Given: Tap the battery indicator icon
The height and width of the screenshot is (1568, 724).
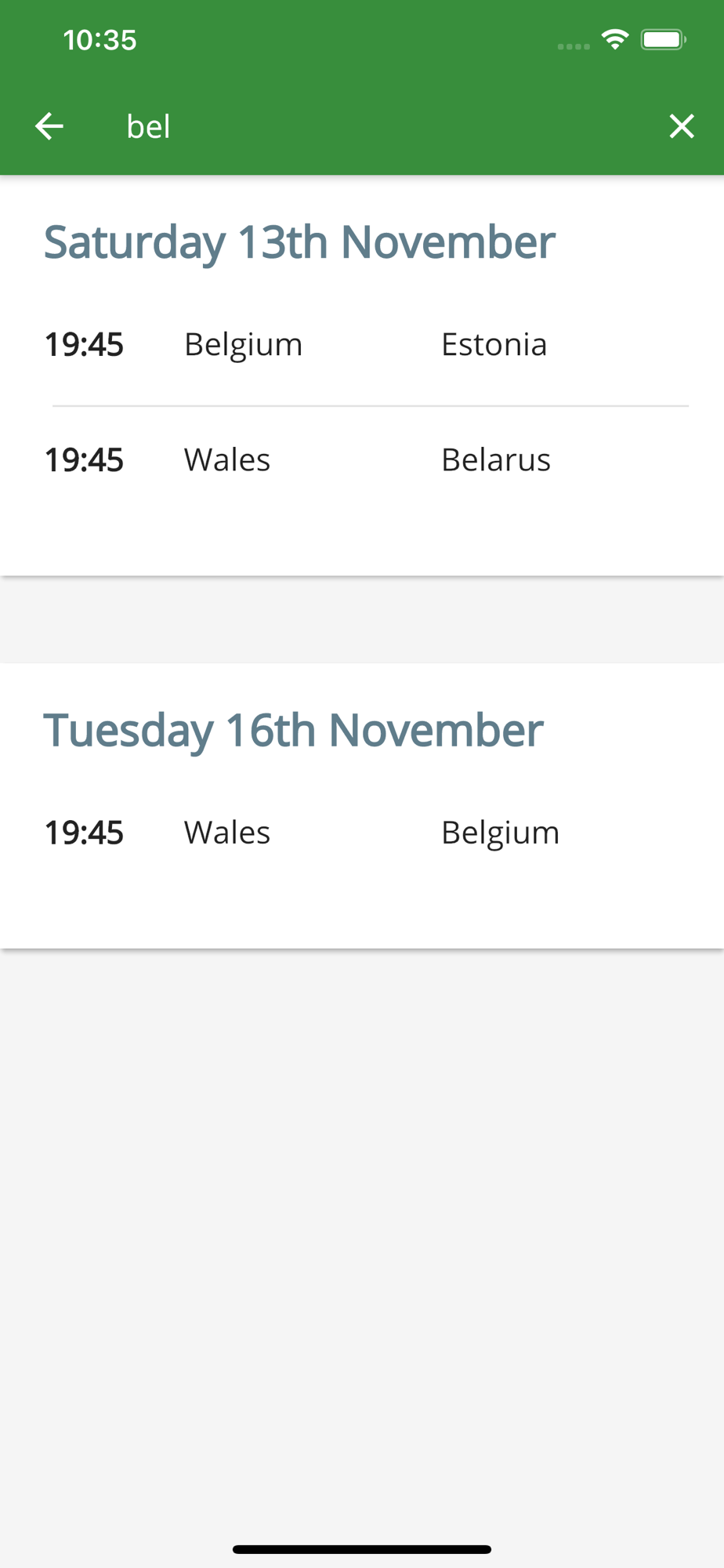Looking at the screenshot, I should (x=663, y=39).
